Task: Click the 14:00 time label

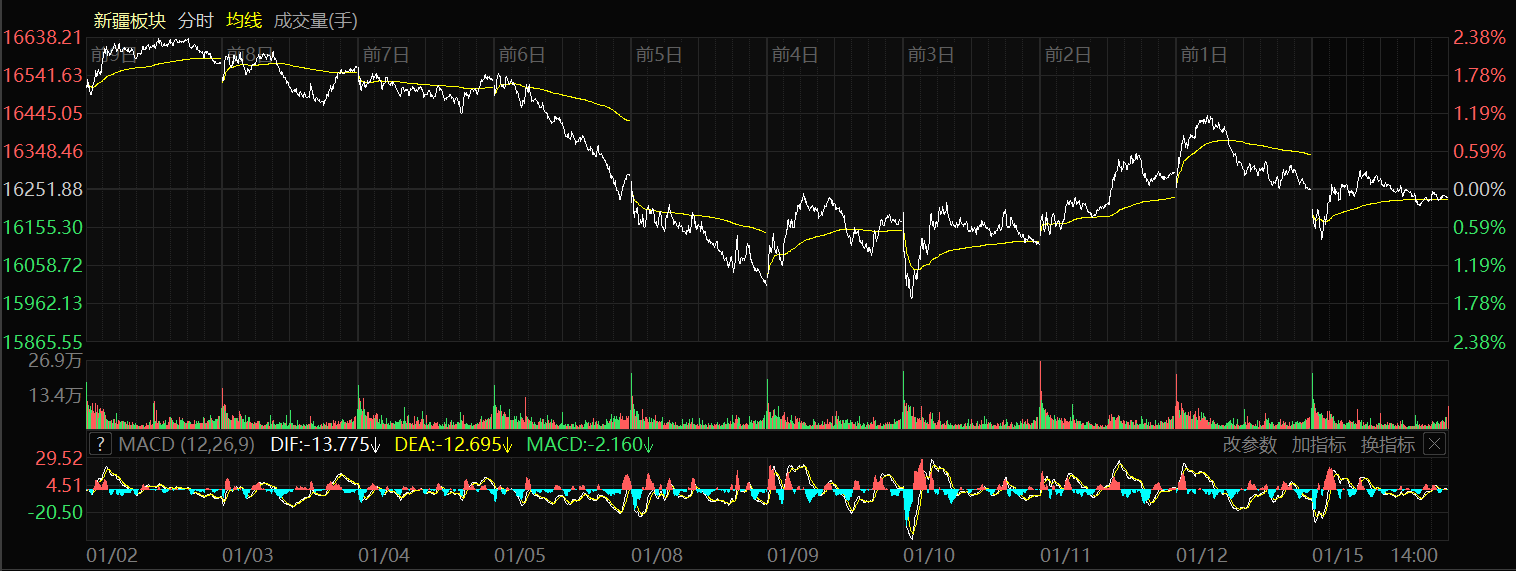Action: coord(1415,554)
